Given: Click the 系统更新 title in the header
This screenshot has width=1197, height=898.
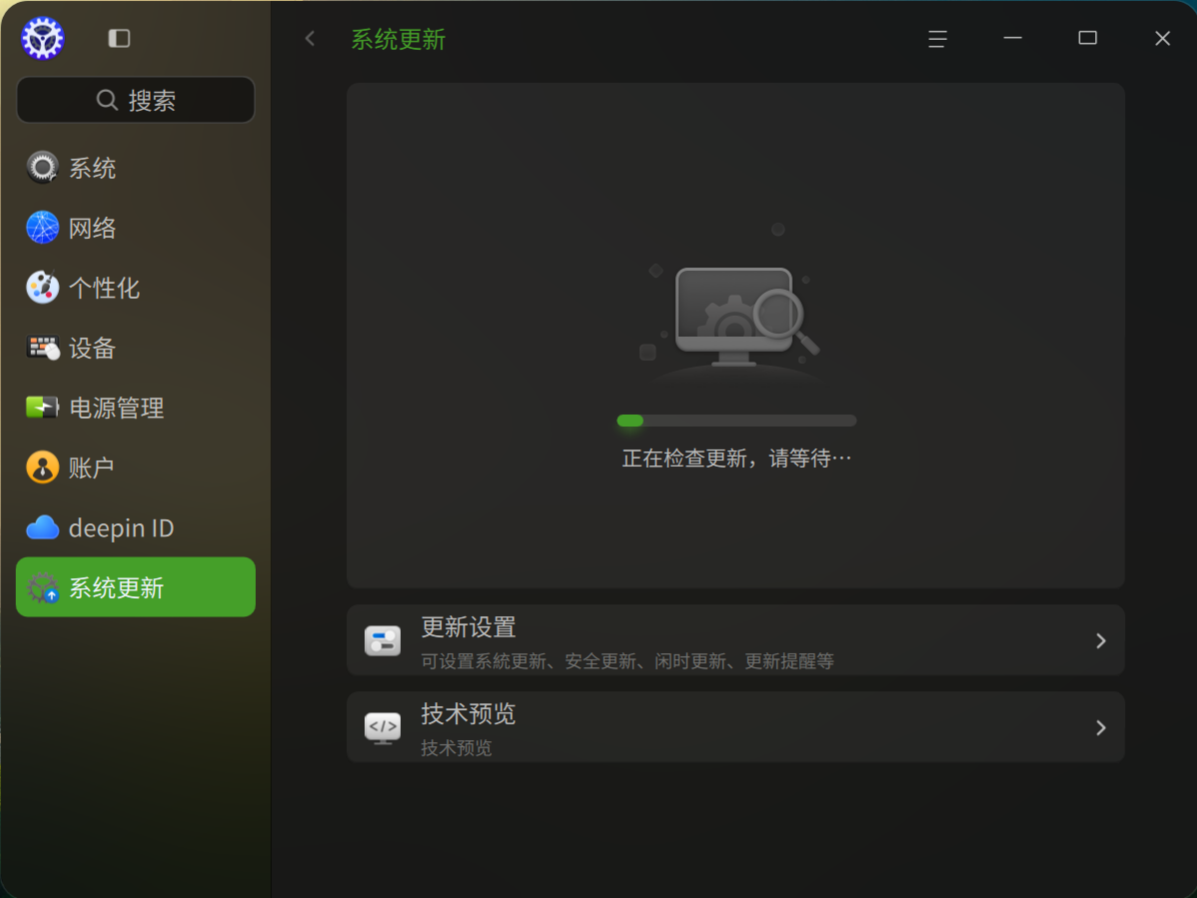Looking at the screenshot, I should point(398,39).
